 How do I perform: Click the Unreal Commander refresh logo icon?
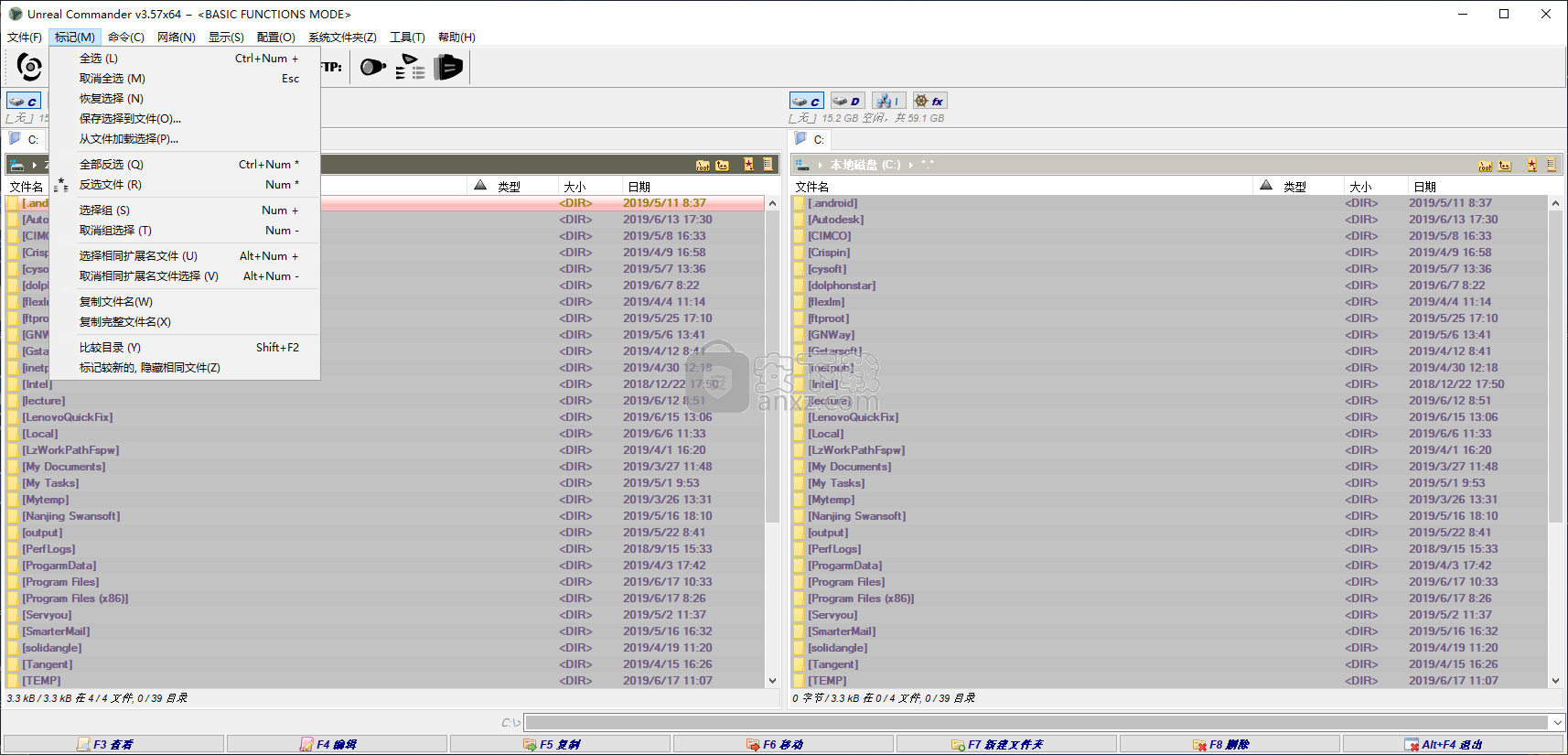29,67
